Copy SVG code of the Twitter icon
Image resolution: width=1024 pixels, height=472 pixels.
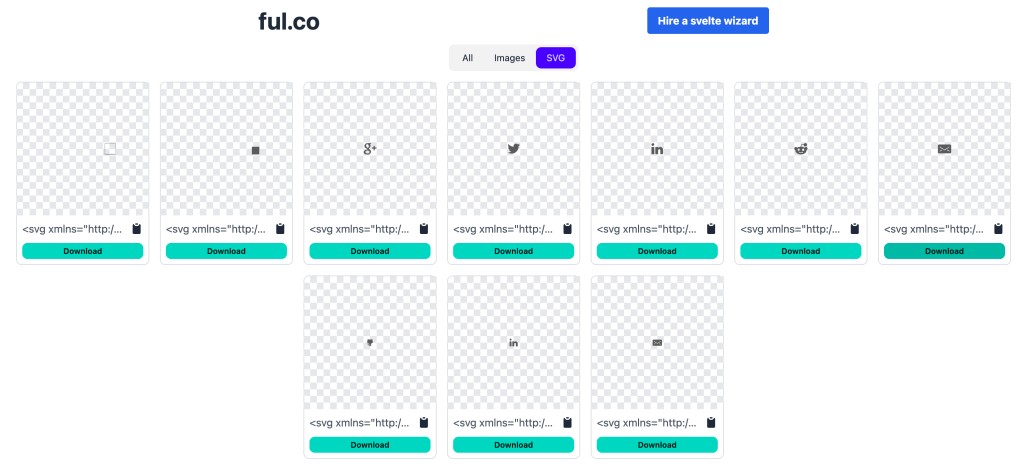pos(567,229)
